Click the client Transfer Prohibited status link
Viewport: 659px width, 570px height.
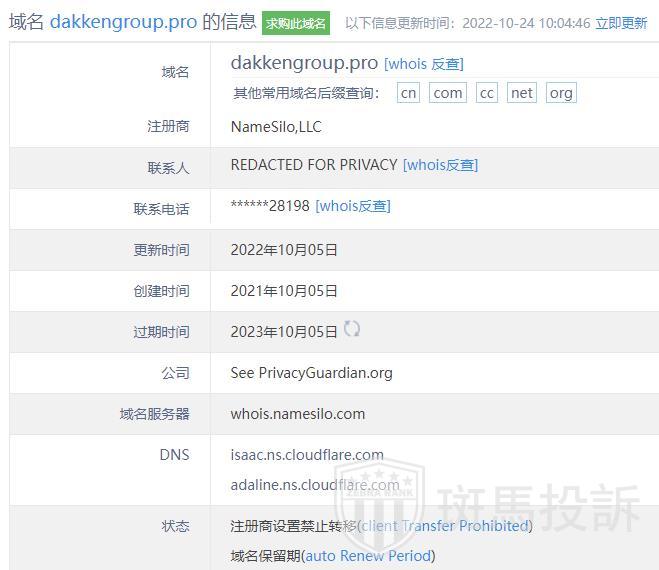click(446, 526)
